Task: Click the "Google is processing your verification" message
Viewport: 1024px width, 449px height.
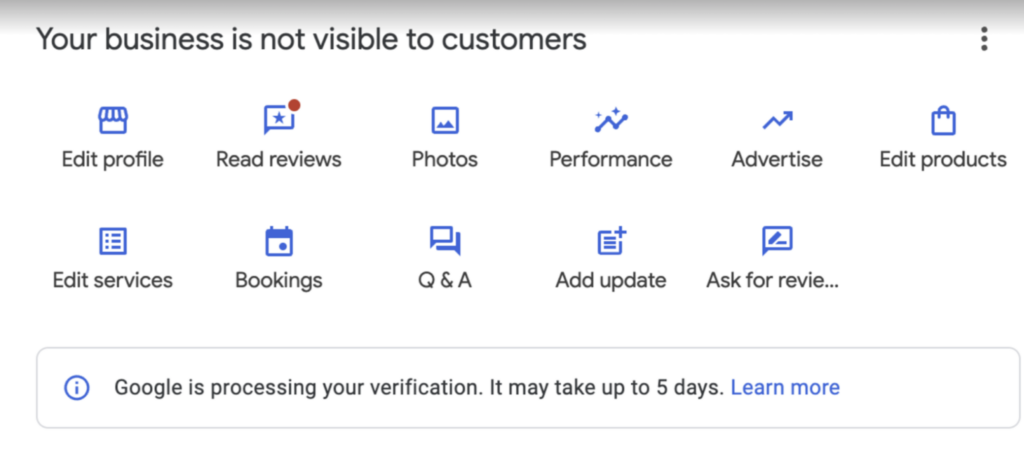Action: [418, 387]
